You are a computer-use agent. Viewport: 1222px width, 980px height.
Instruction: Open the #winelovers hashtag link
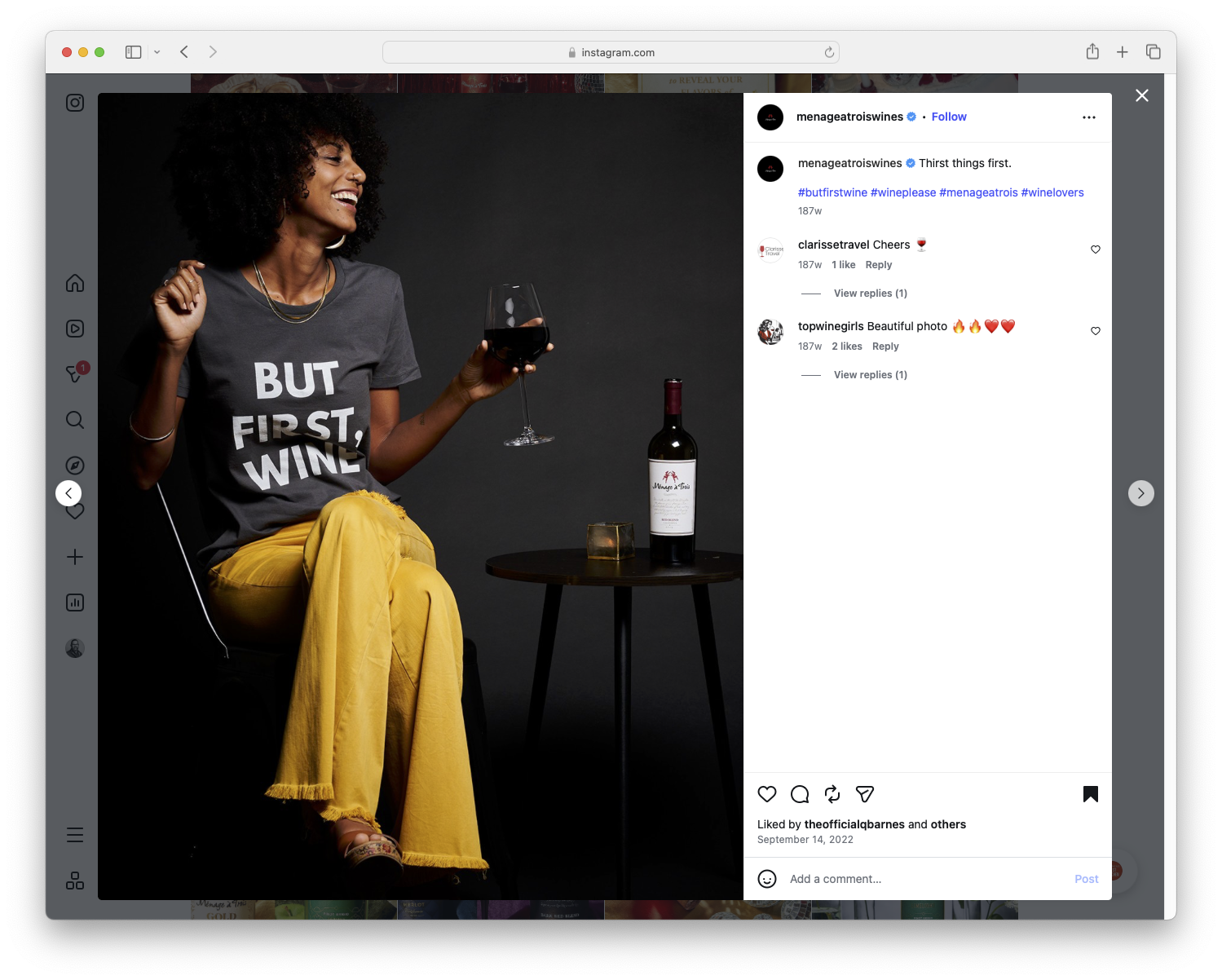click(x=1052, y=192)
